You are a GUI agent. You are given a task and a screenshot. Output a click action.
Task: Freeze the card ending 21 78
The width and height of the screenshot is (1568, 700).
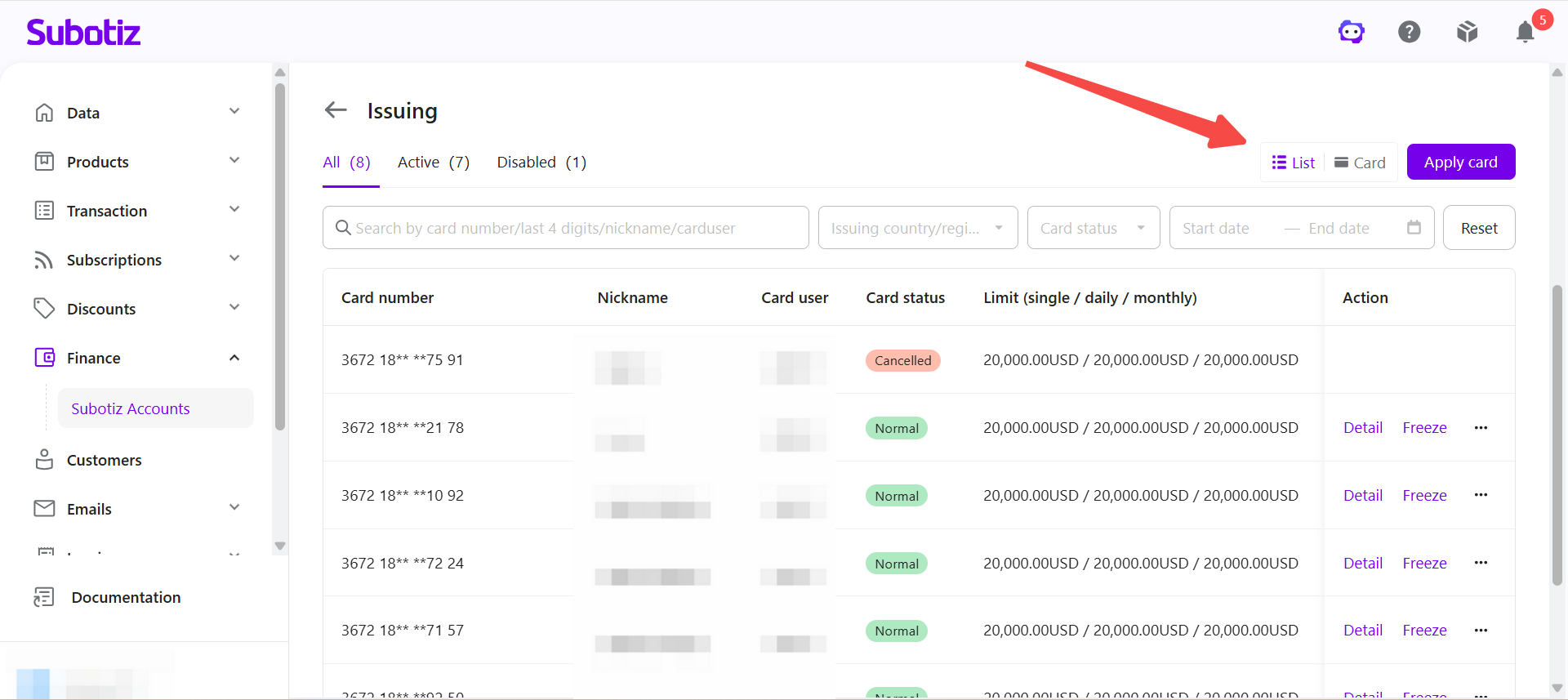(1424, 427)
